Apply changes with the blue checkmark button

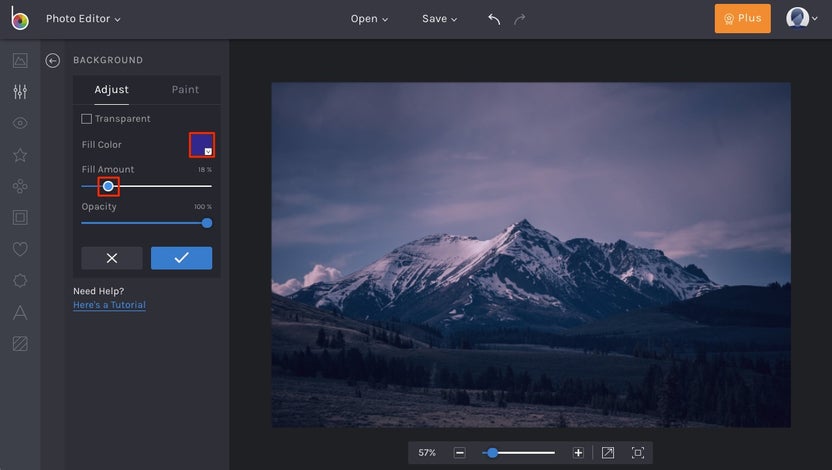181,258
